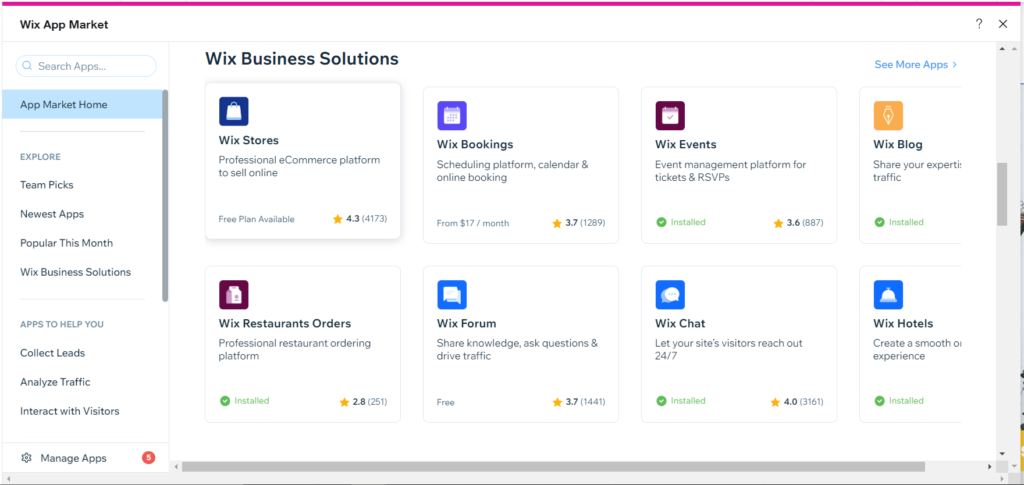Click the Installed checkmark on Wix Hotels

coord(879,401)
